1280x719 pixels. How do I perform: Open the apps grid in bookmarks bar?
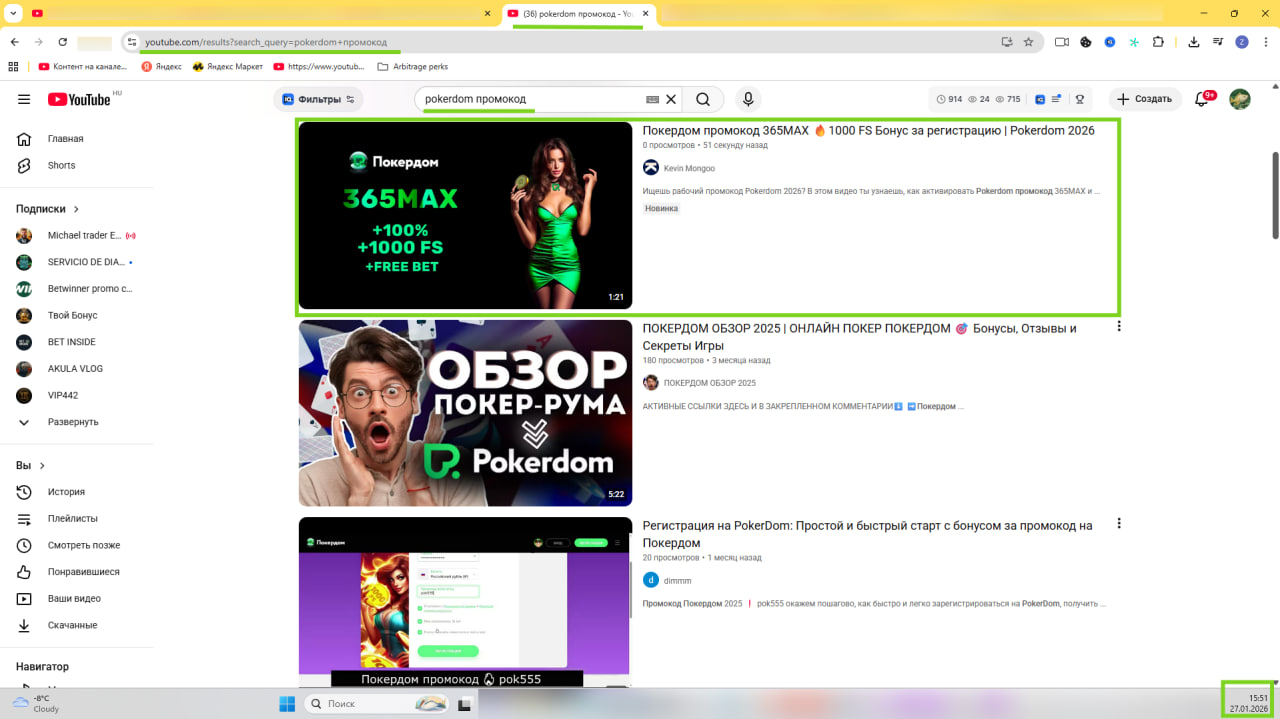[13, 67]
